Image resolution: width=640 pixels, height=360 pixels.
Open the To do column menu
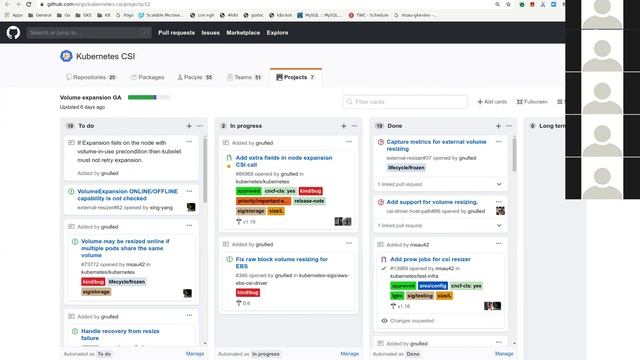[200, 126]
